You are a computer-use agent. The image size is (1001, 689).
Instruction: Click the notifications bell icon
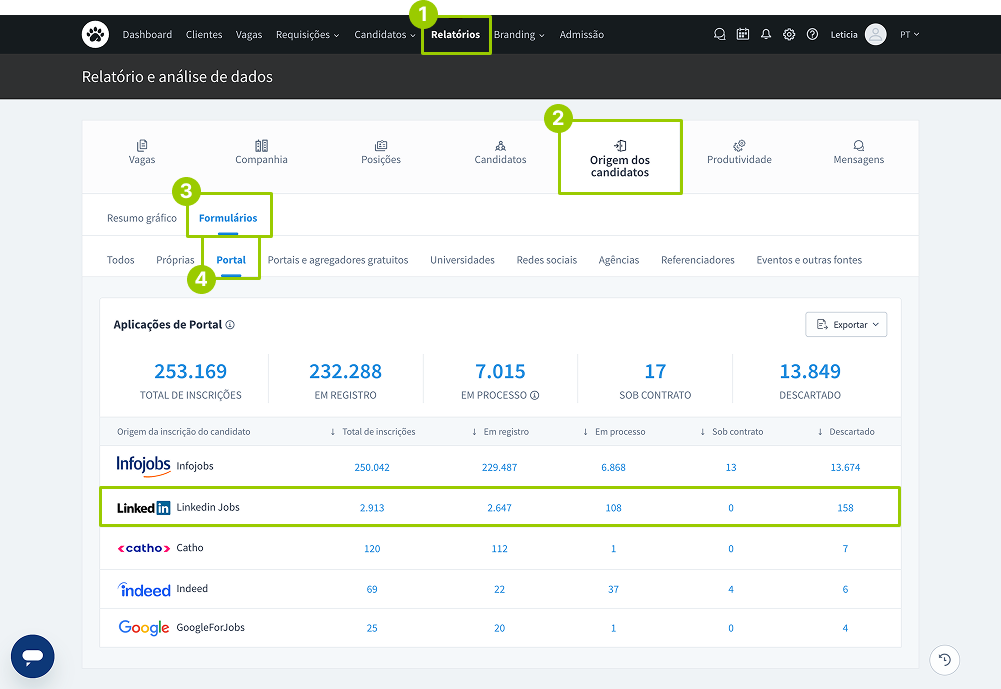(766, 34)
